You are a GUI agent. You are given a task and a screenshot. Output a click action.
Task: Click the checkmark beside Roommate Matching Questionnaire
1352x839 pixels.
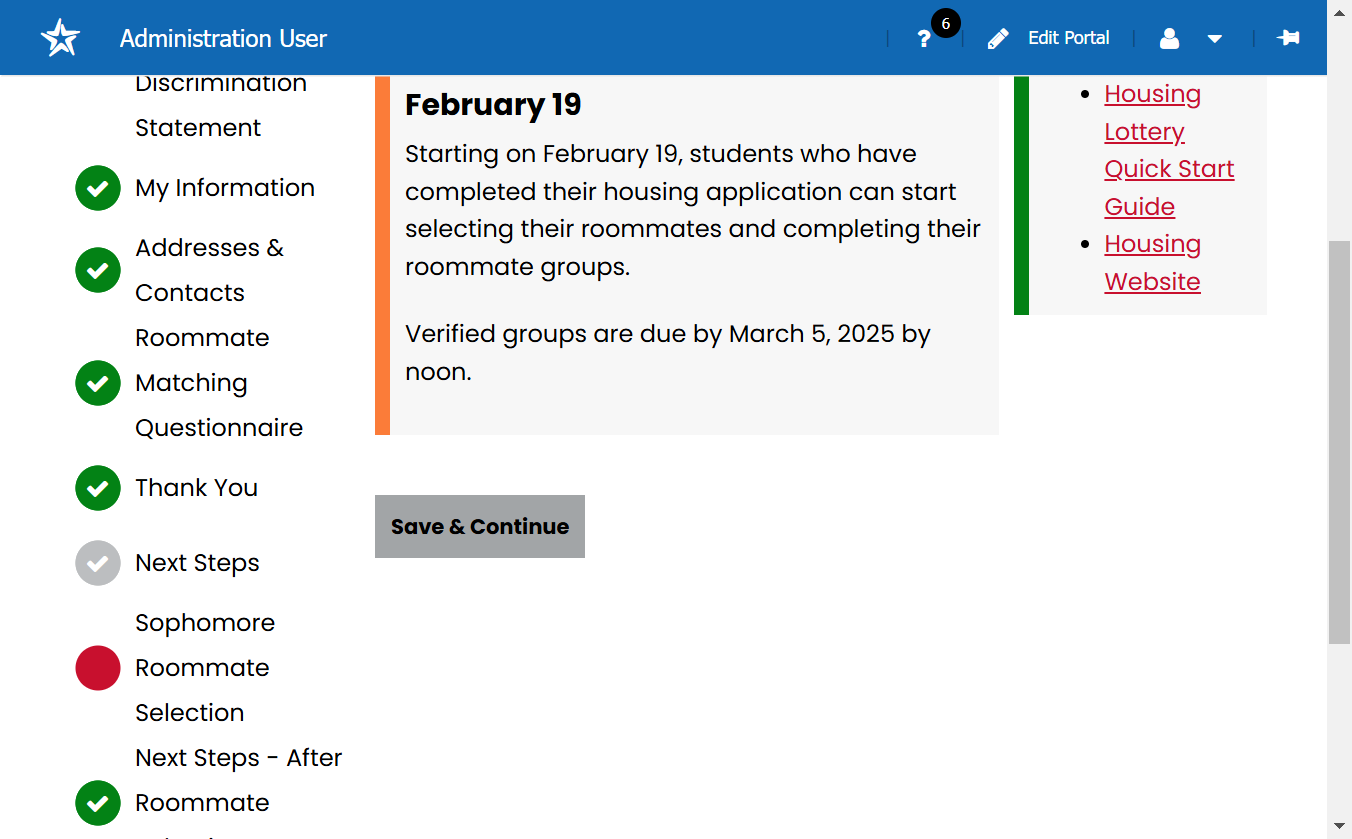pos(98,383)
